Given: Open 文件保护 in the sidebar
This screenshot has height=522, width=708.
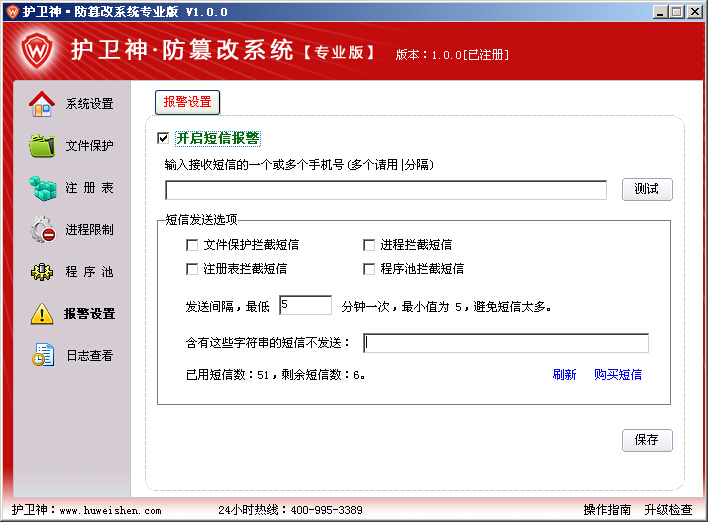Looking at the screenshot, I should 89,145.
